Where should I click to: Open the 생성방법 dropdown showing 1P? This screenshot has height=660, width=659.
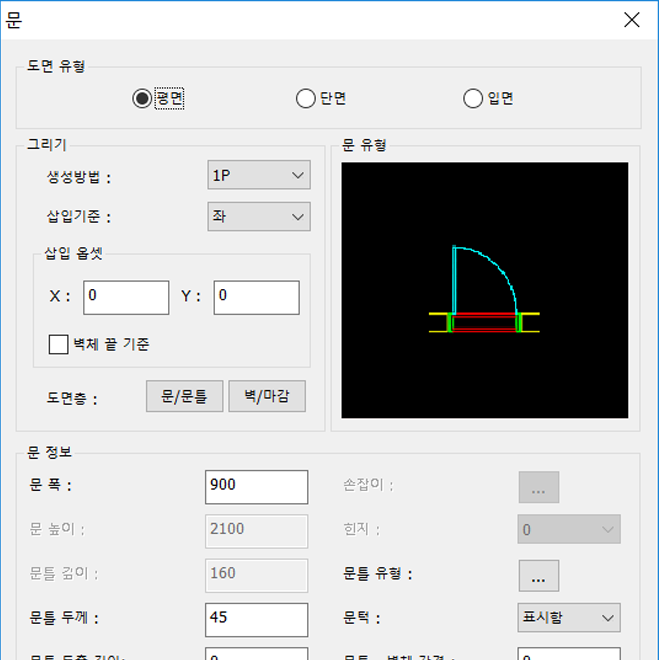[x=259, y=175]
